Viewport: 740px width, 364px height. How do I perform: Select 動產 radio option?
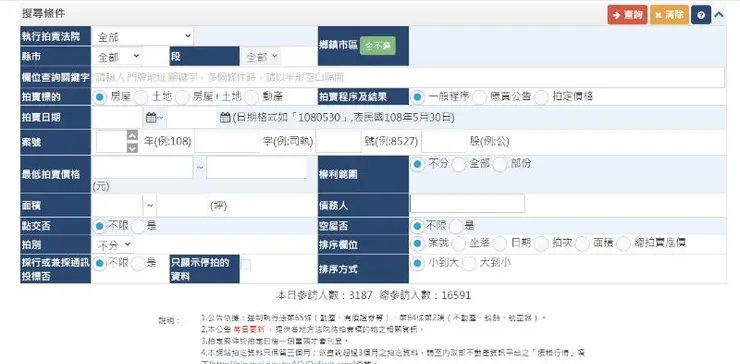(x=252, y=97)
